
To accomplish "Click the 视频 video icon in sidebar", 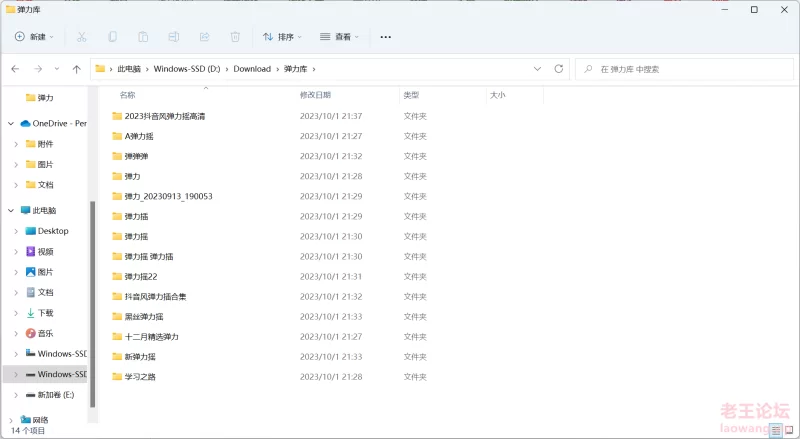I will click(x=31, y=252).
